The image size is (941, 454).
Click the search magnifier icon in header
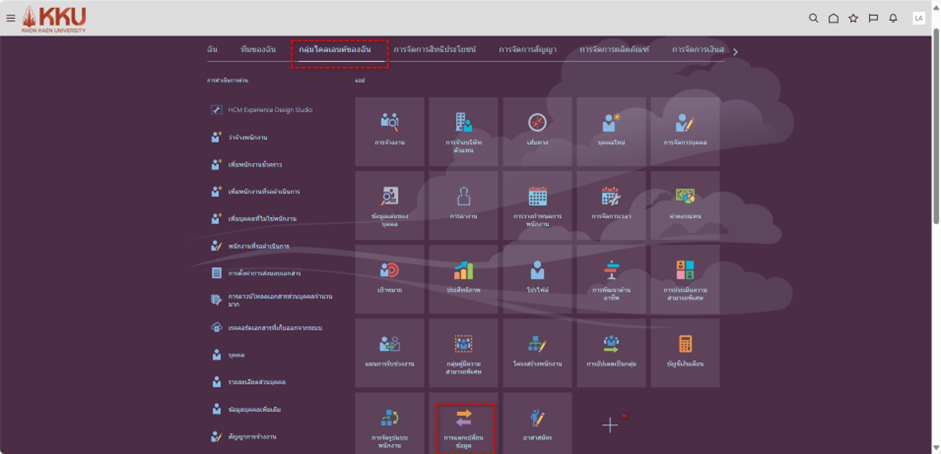point(813,18)
